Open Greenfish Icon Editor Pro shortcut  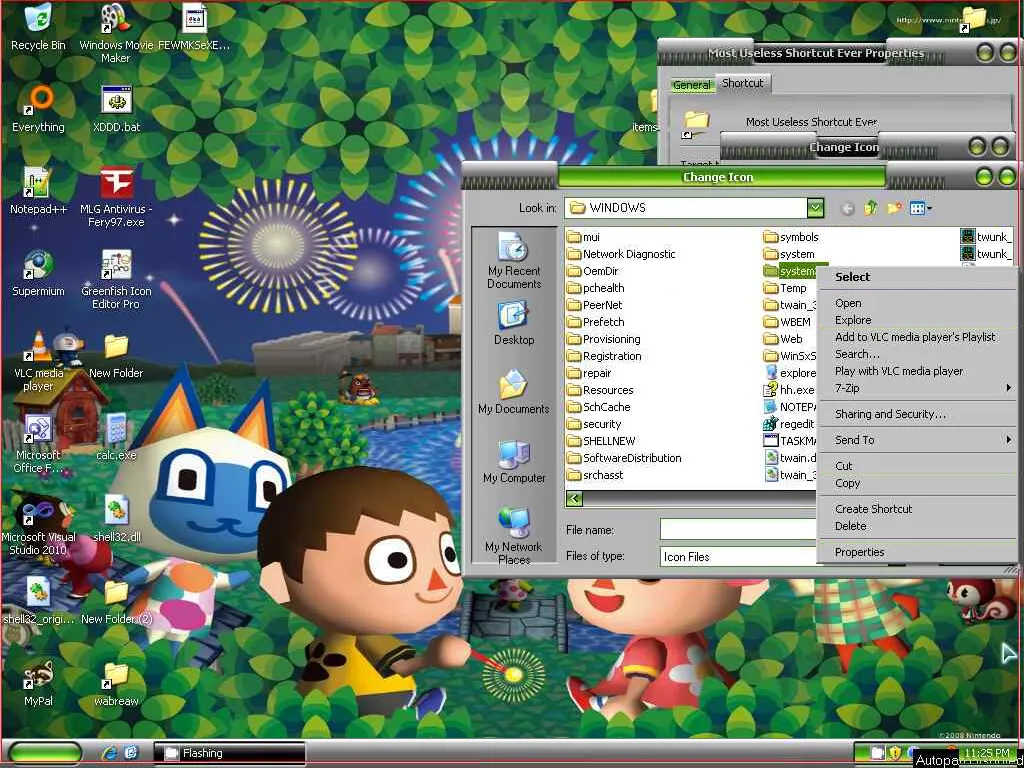tap(116, 280)
